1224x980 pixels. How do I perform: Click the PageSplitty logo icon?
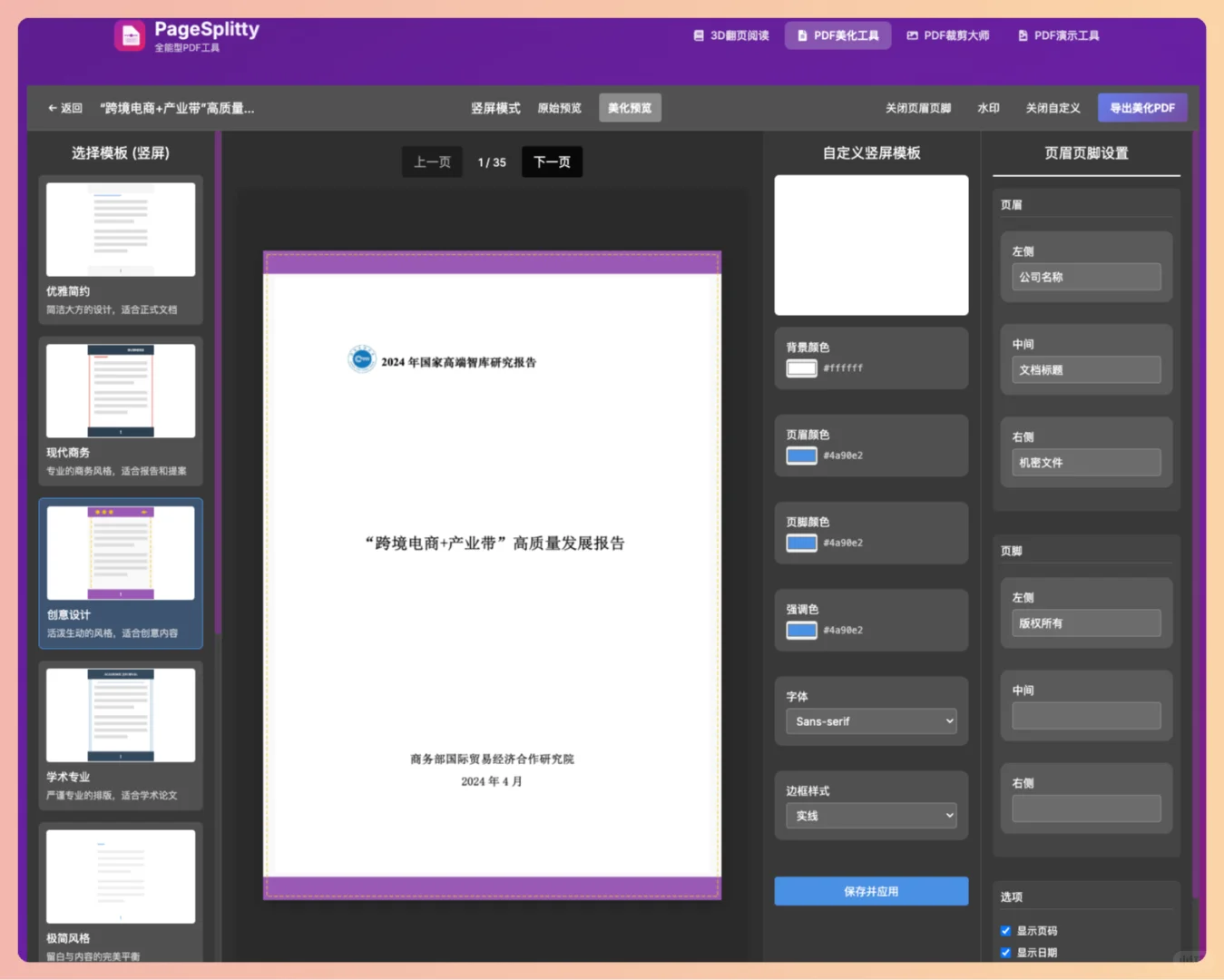tap(130, 35)
